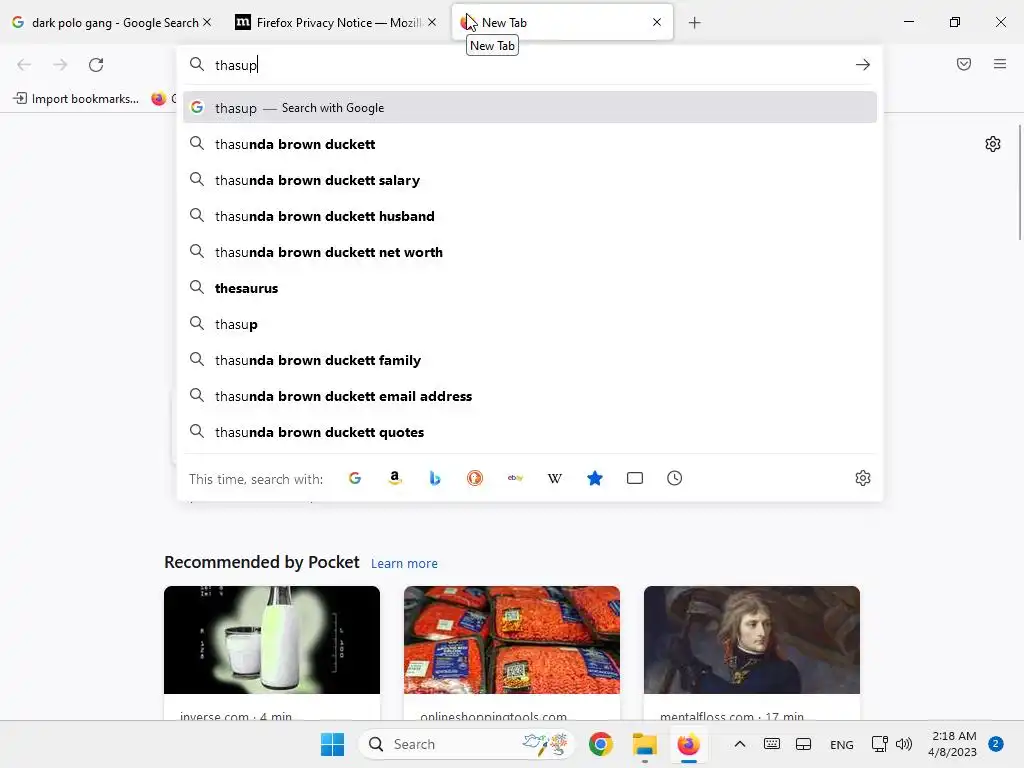
Task: Open Learn more link beside Pocket heading
Action: (x=404, y=563)
